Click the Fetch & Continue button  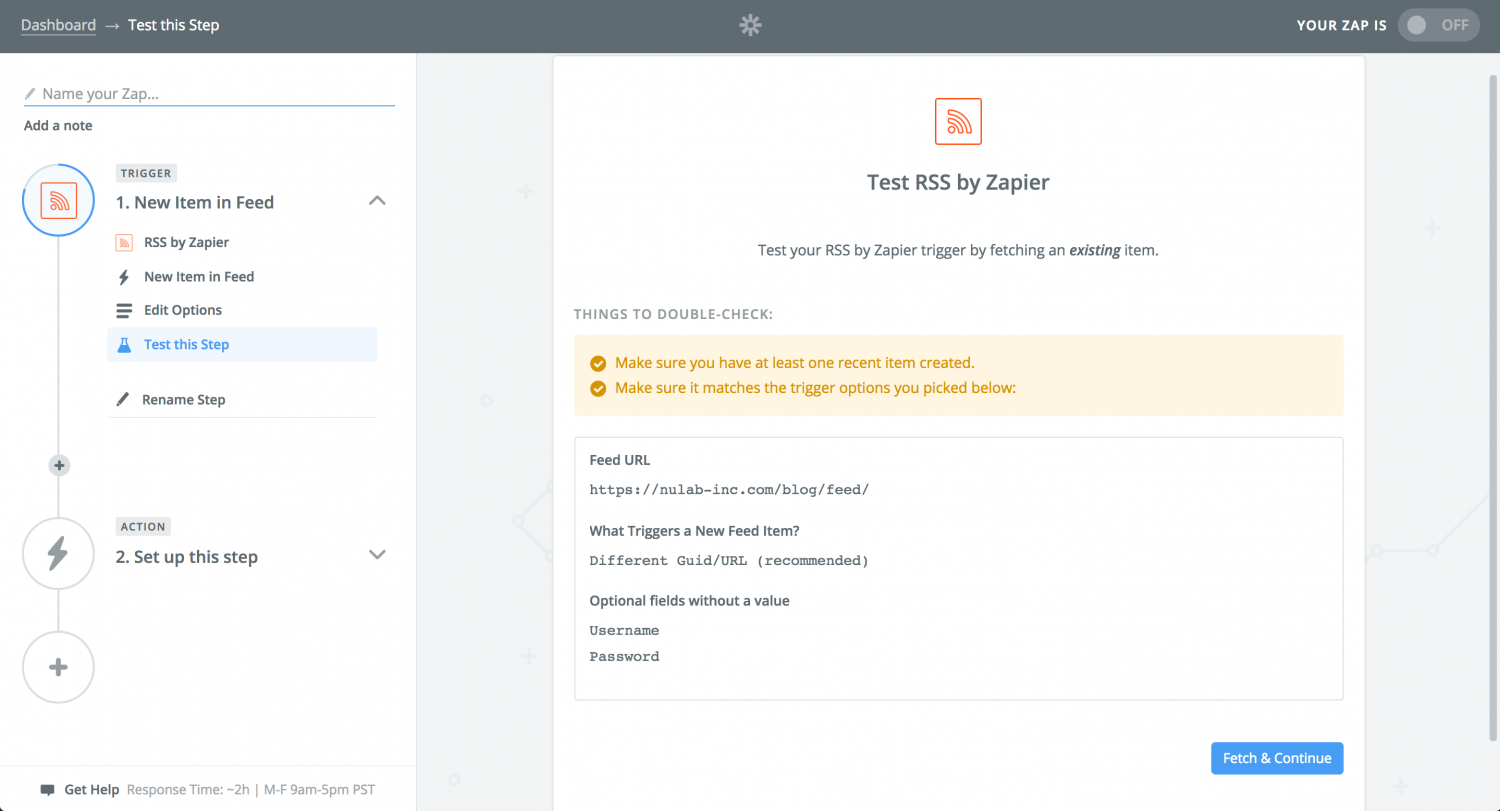(1277, 758)
